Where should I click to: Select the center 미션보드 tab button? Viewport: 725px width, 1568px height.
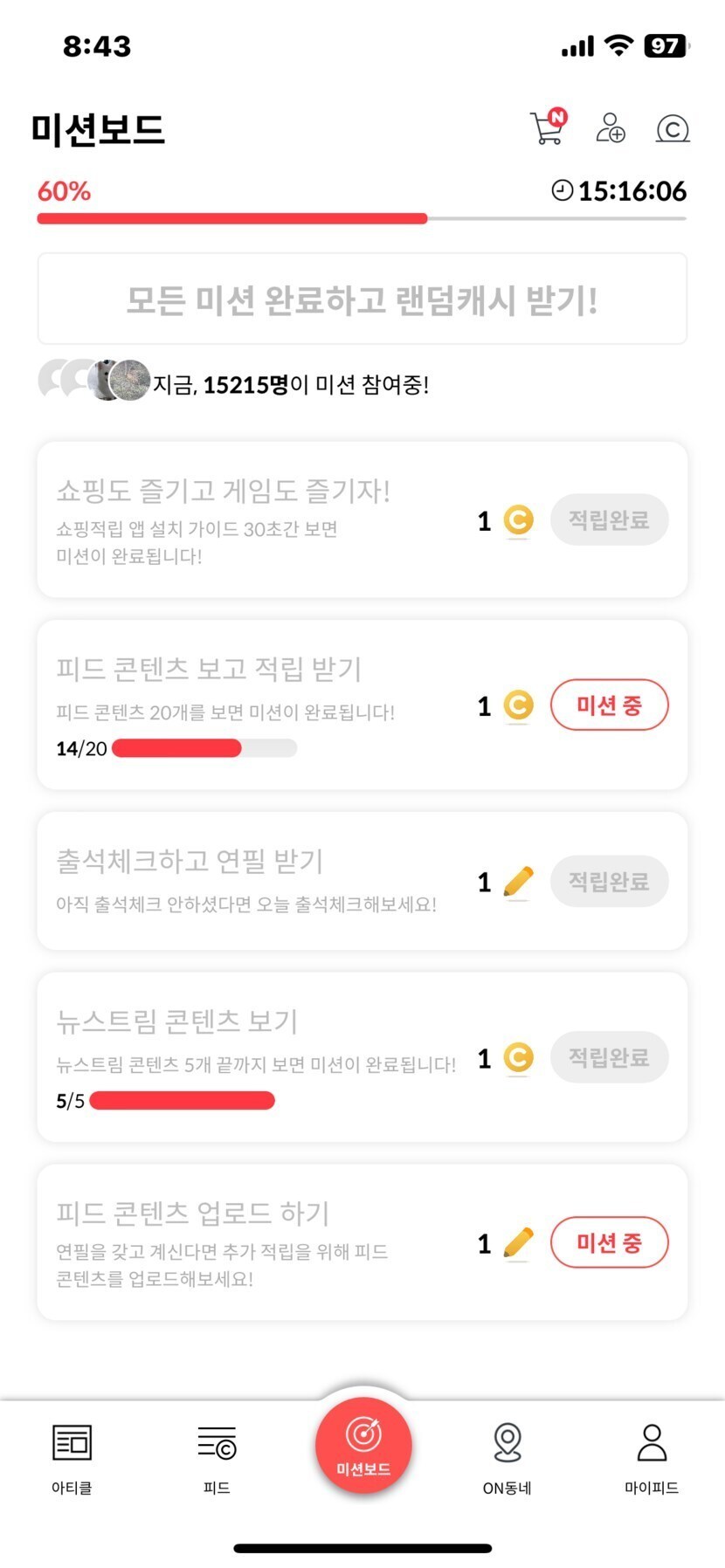[x=363, y=1445]
